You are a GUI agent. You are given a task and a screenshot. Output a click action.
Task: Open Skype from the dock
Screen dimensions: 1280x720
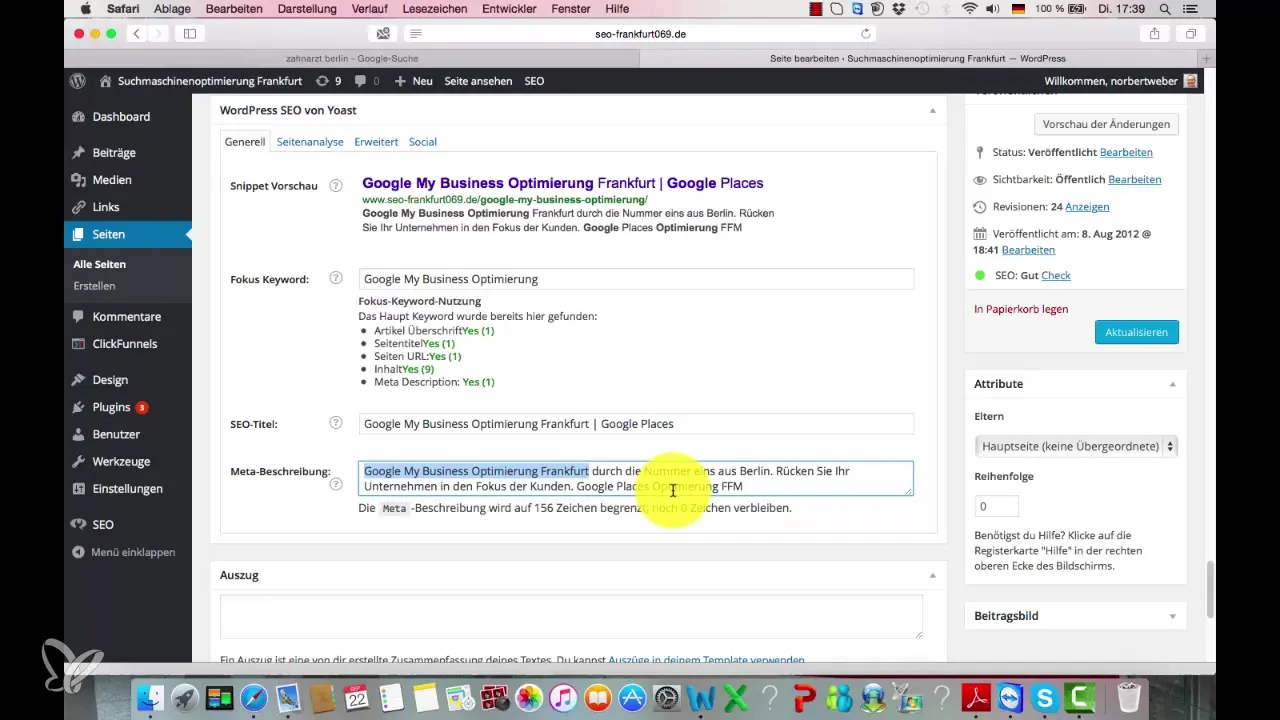[1046, 696]
